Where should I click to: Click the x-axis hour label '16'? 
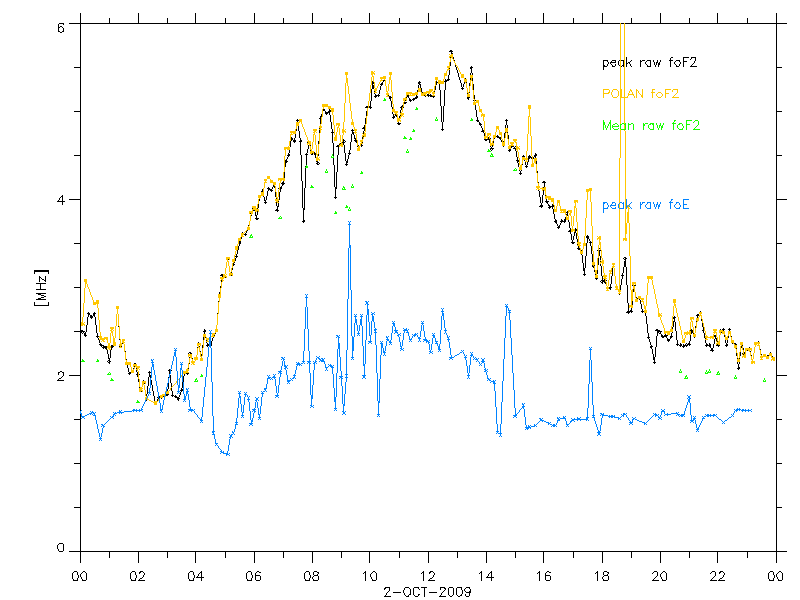click(x=544, y=577)
